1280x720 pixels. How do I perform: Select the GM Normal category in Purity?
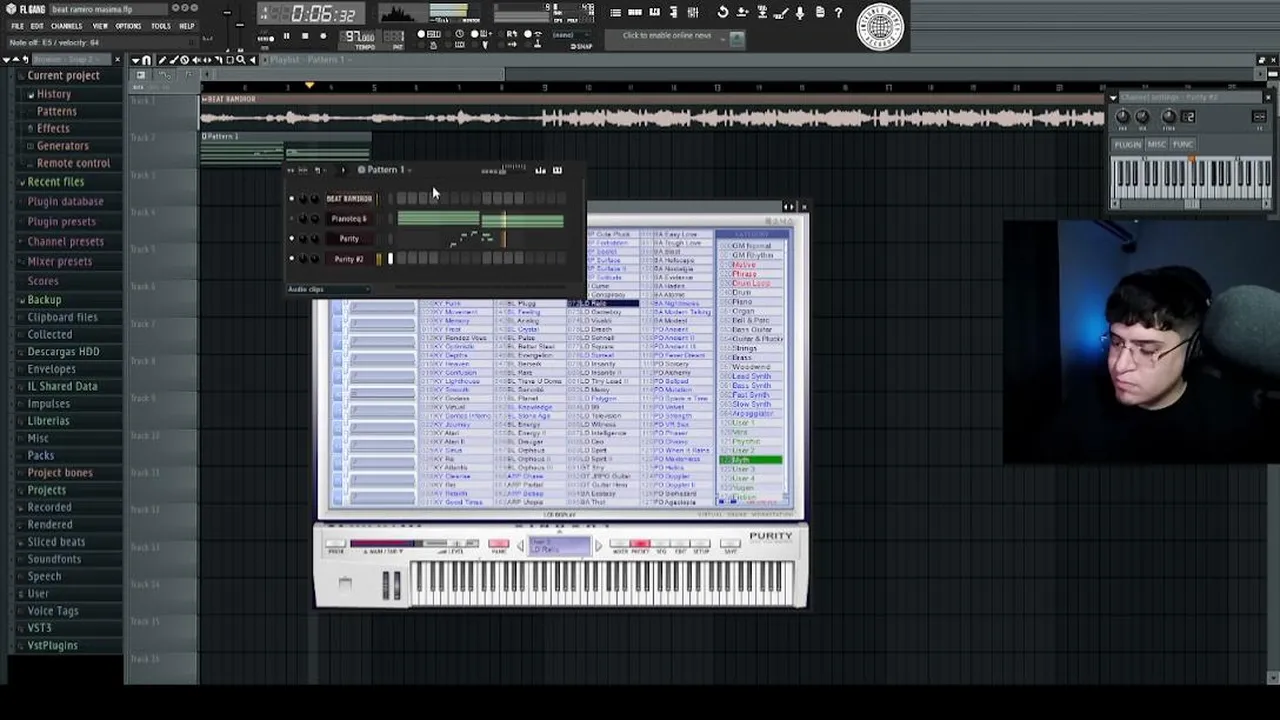click(x=751, y=246)
